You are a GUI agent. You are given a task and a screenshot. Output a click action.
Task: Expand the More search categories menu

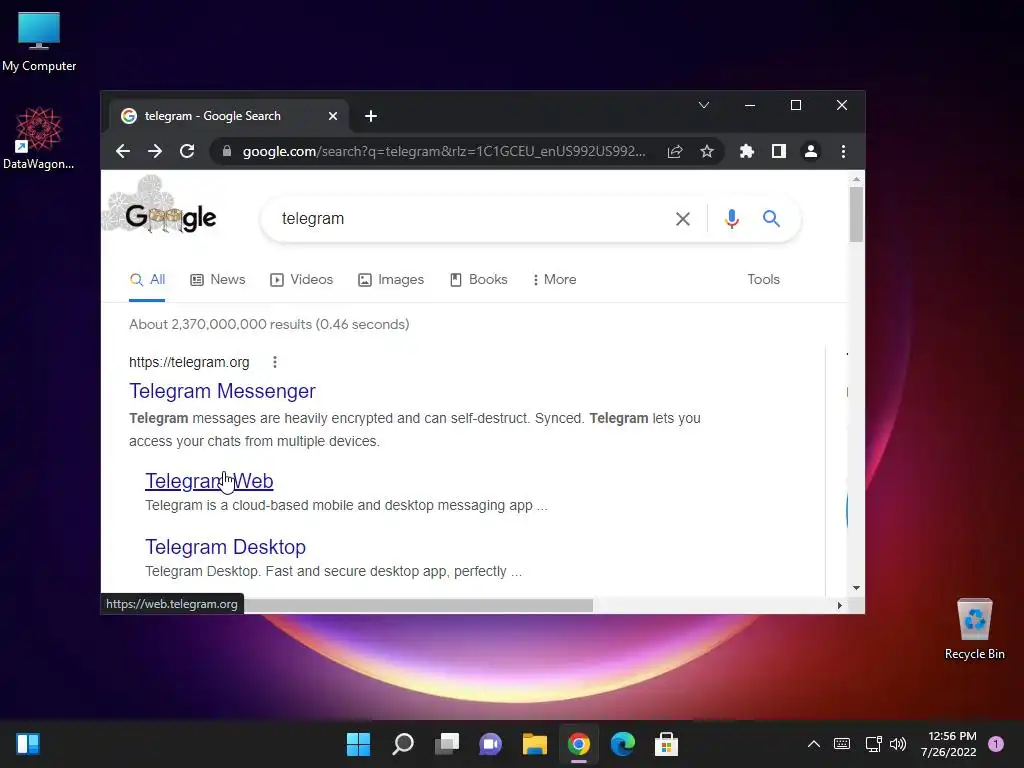(554, 280)
